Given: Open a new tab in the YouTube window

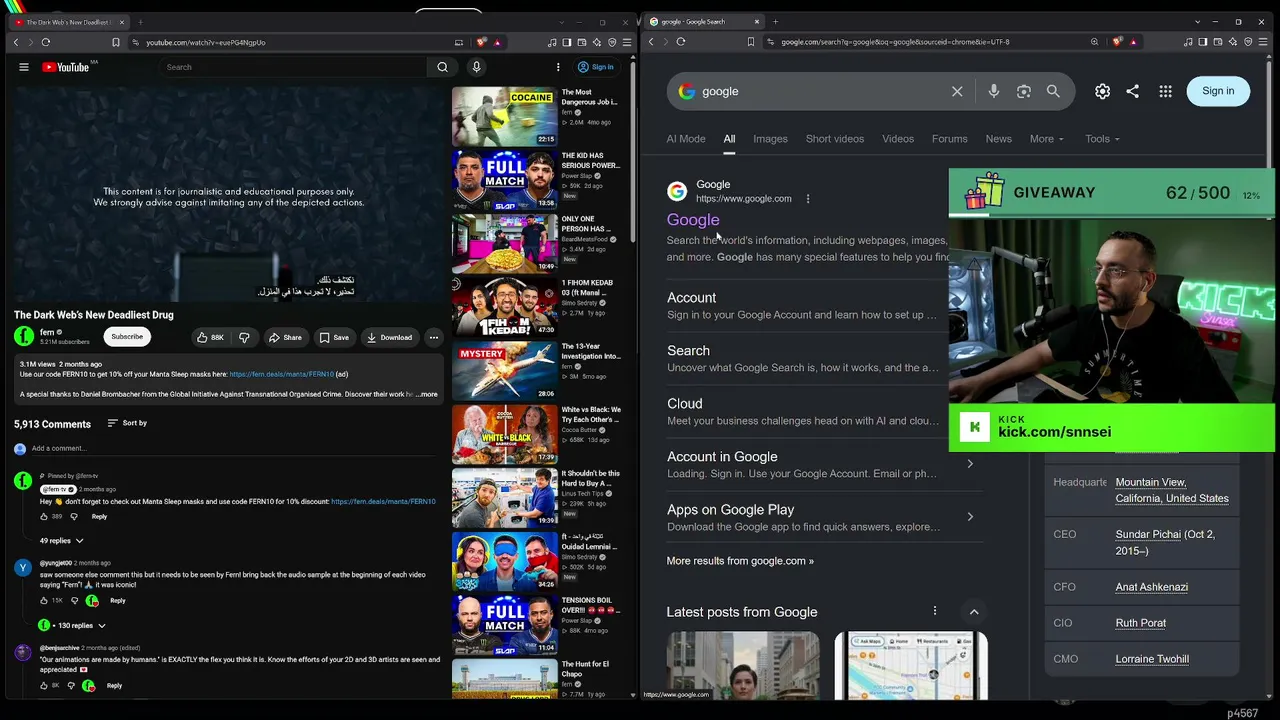Looking at the screenshot, I should (x=140, y=22).
